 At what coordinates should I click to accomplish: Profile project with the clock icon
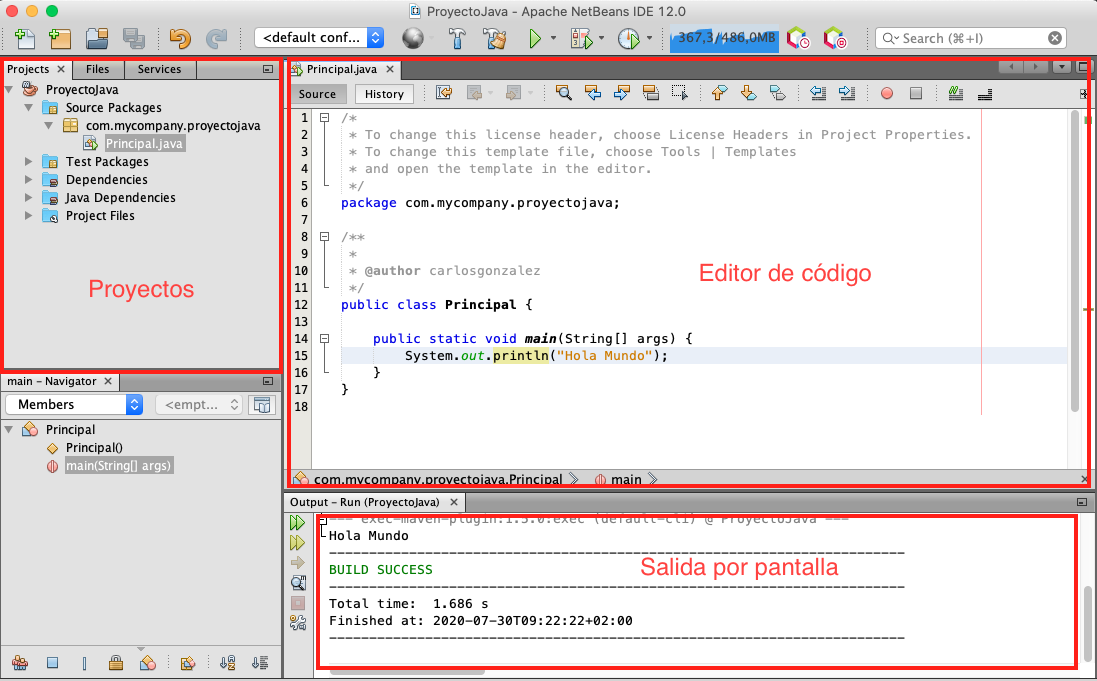click(628, 38)
